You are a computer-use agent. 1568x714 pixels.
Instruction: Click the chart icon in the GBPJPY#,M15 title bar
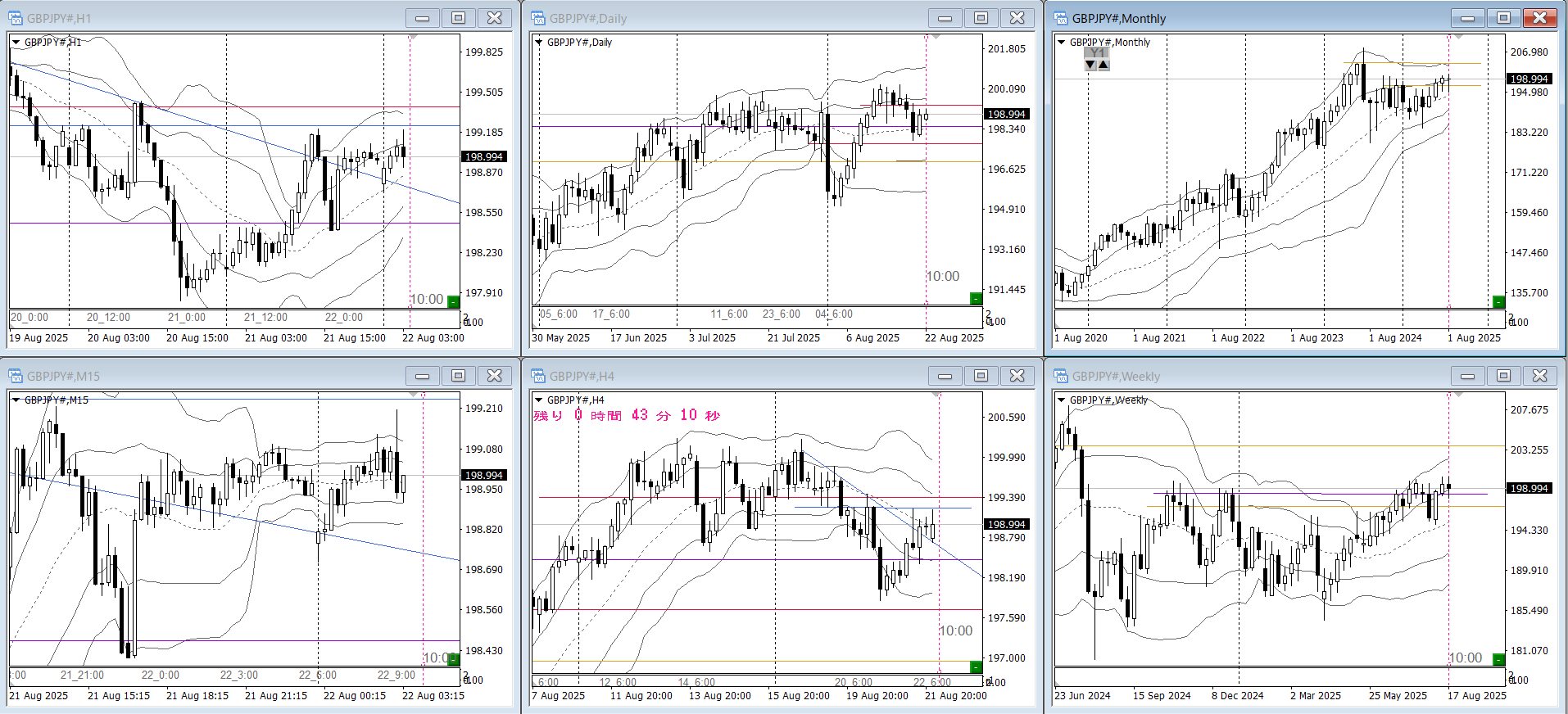[x=16, y=376]
